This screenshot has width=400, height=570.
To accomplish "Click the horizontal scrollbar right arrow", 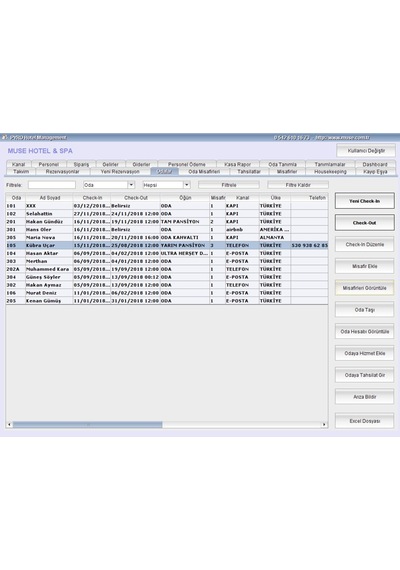I will coord(324,424).
